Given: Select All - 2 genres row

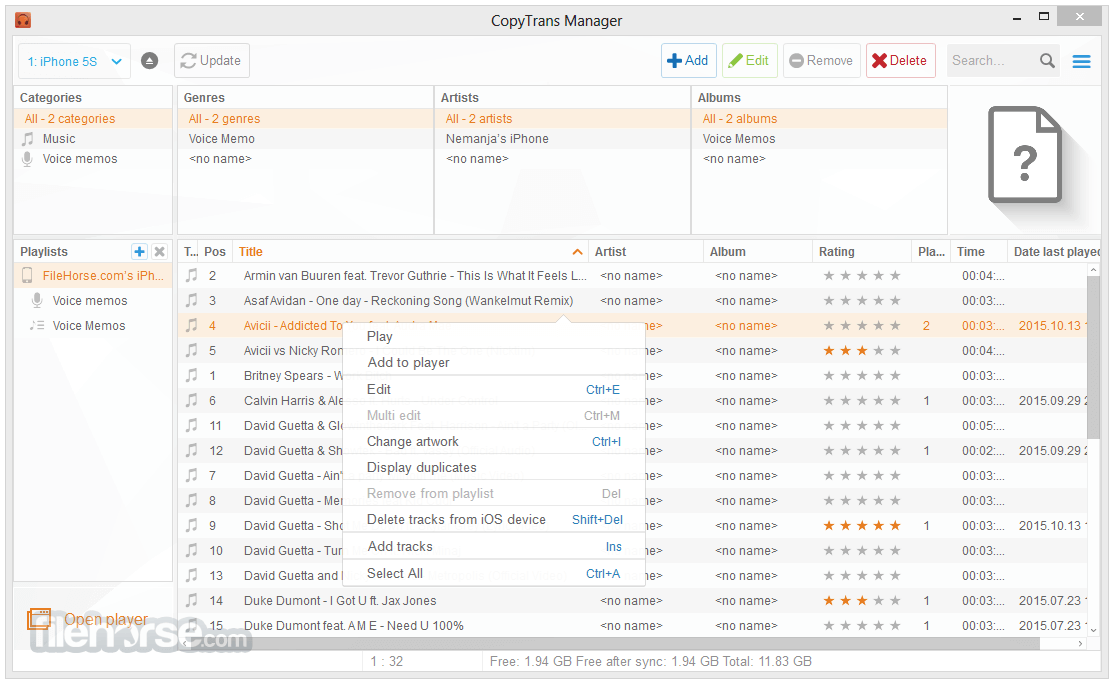Looking at the screenshot, I should click(305, 119).
